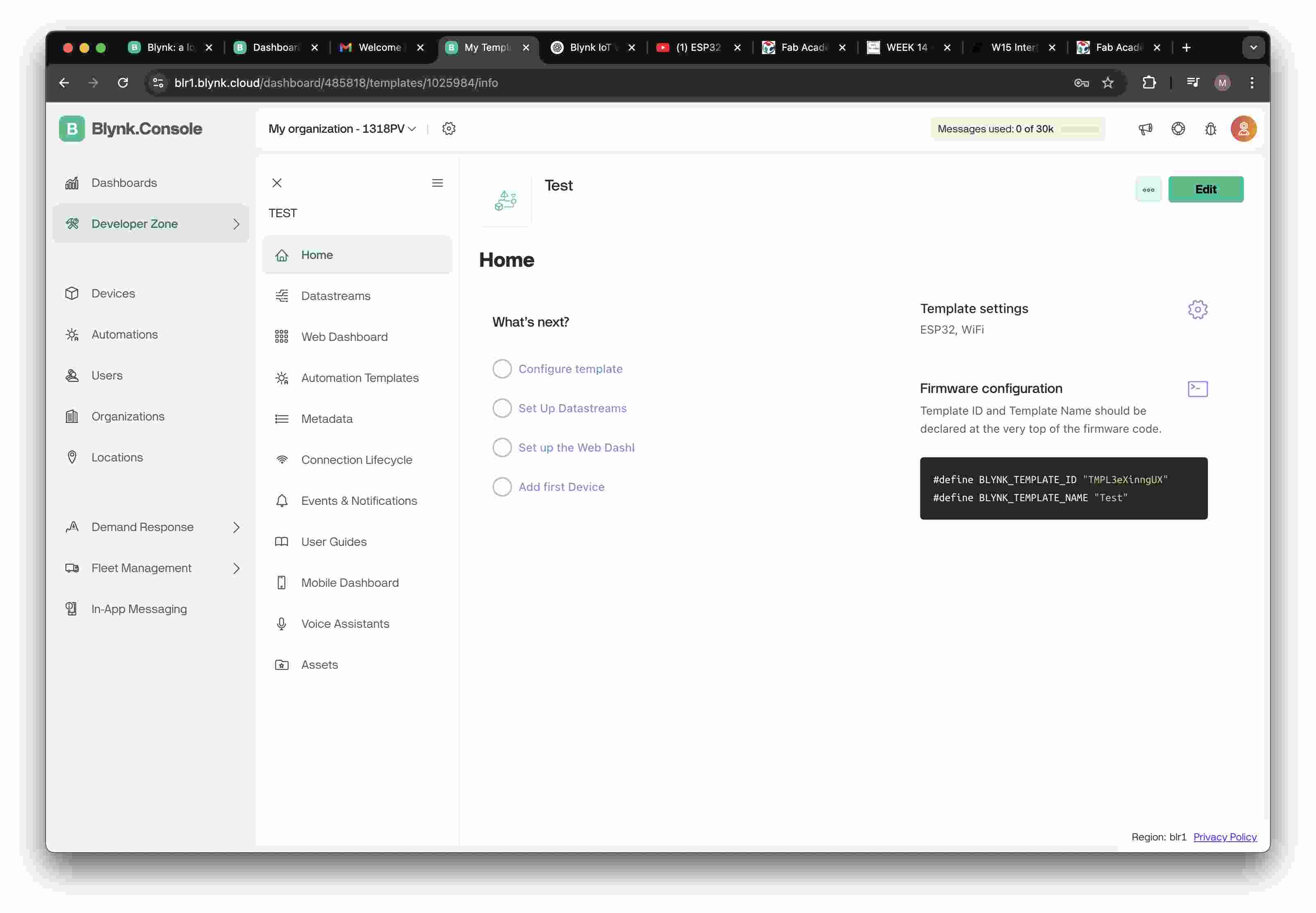Image resolution: width=1316 pixels, height=913 pixels.
Task: Click the extensions puzzle icon in Chrome
Action: click(1149, 83)
